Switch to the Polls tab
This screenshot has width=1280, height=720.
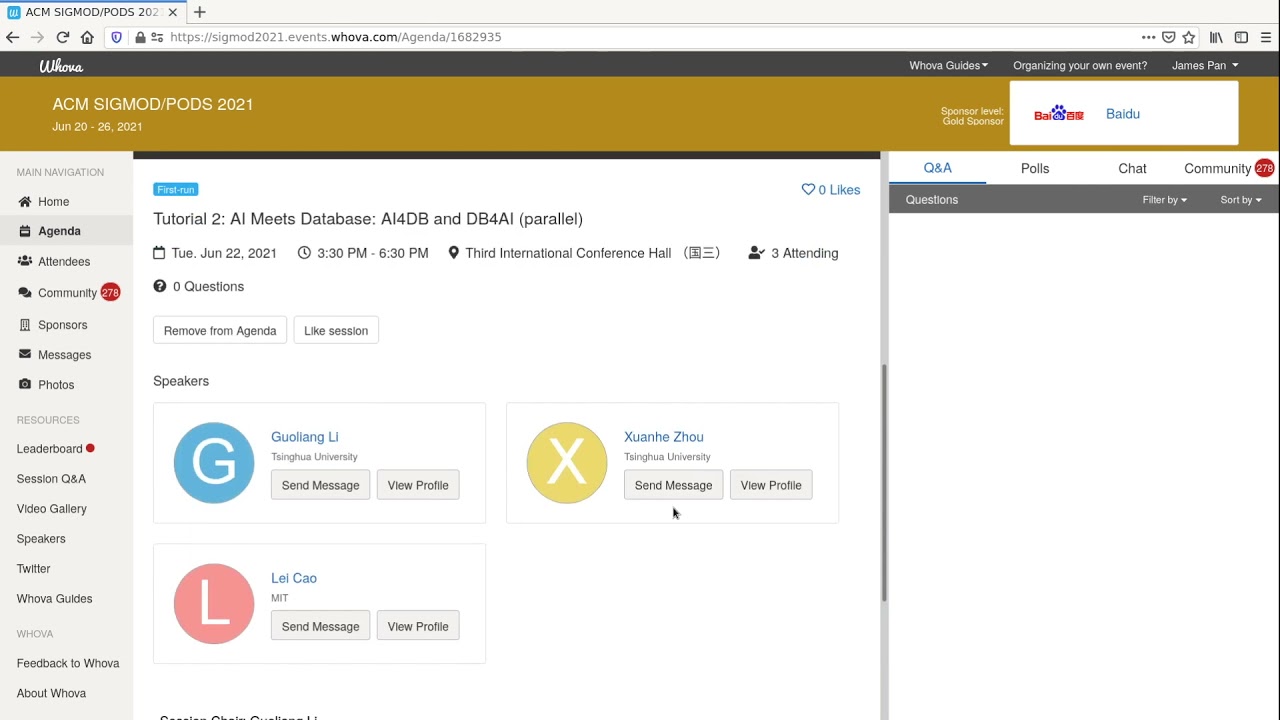[1035, 168]
